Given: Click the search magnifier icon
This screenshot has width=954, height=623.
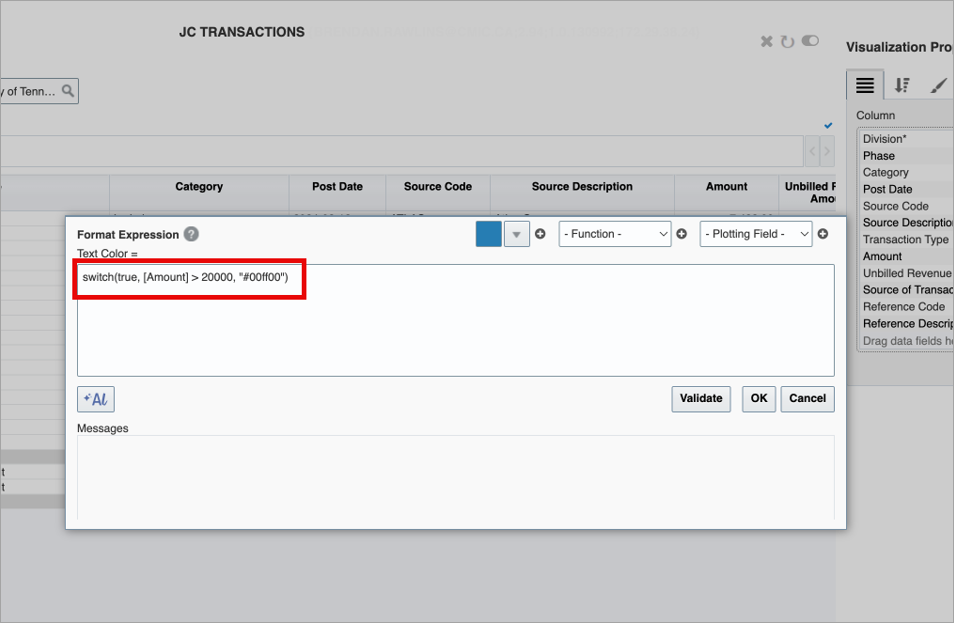Looking at the screenshot, I should coord(68,91).
